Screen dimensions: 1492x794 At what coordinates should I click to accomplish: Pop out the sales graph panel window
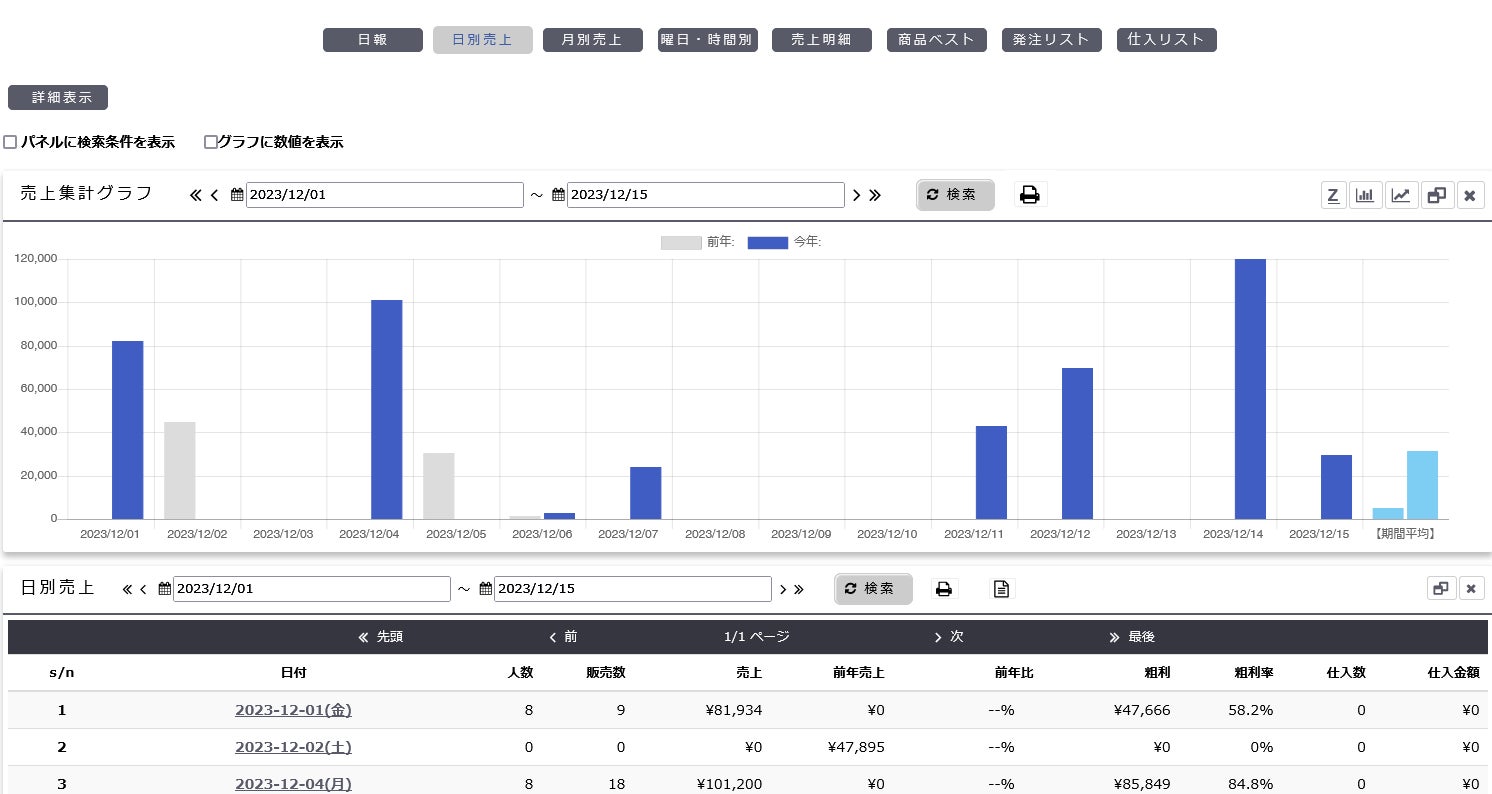1436,195
